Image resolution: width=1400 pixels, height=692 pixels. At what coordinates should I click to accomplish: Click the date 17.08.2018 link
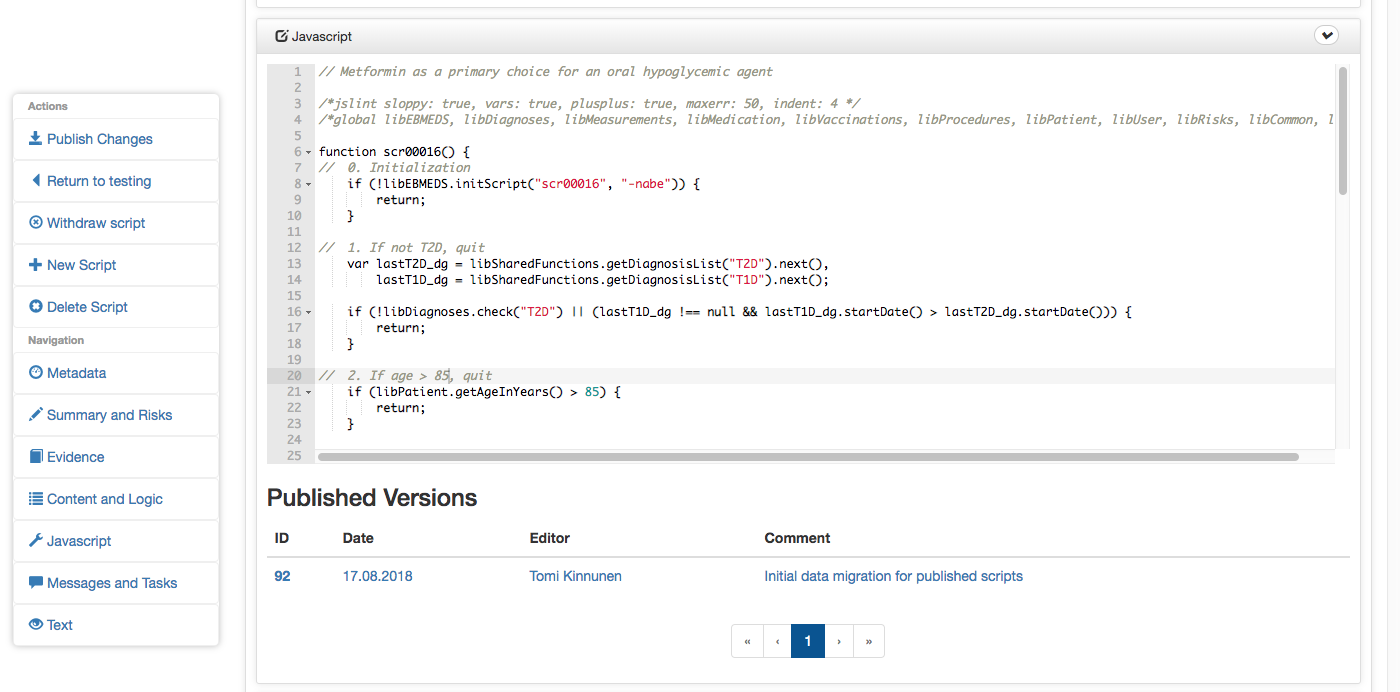click(377, 576)
